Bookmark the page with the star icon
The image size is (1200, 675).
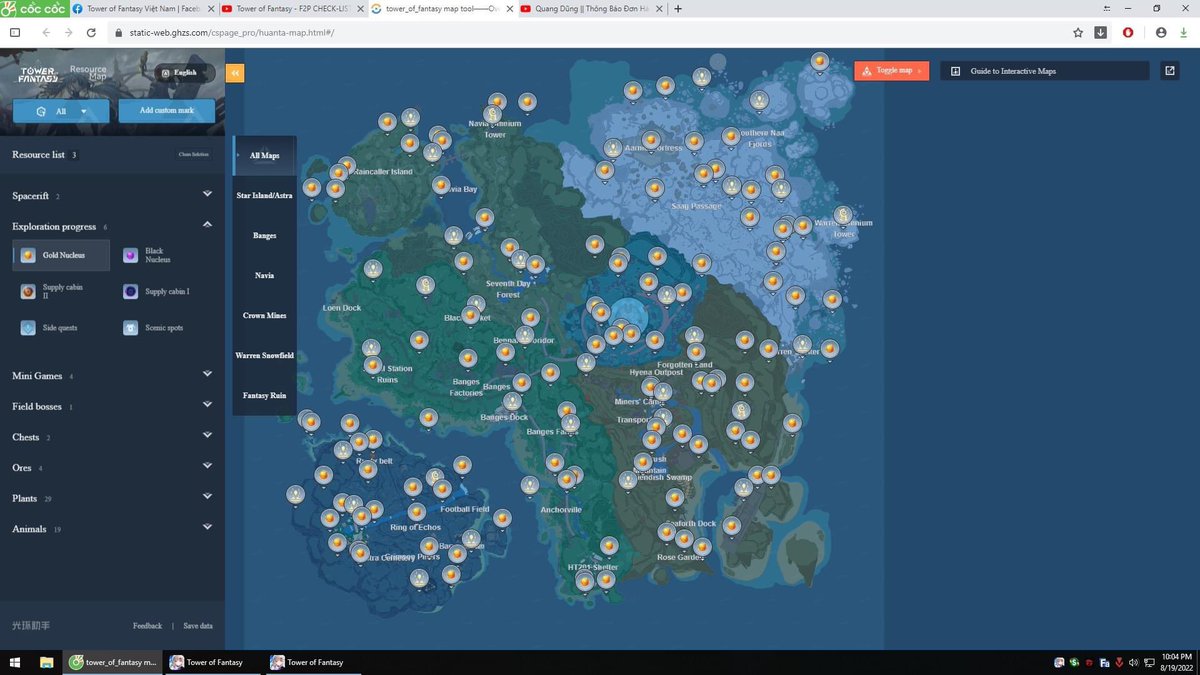1078,32
